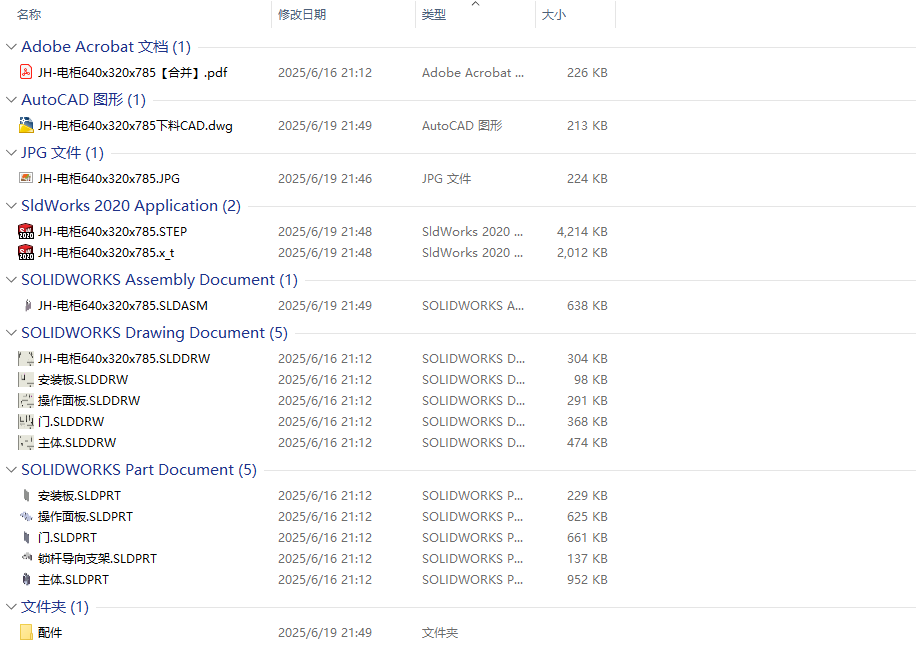Click the 137 KB size value
Screen dimensions: 916x660
587,558
